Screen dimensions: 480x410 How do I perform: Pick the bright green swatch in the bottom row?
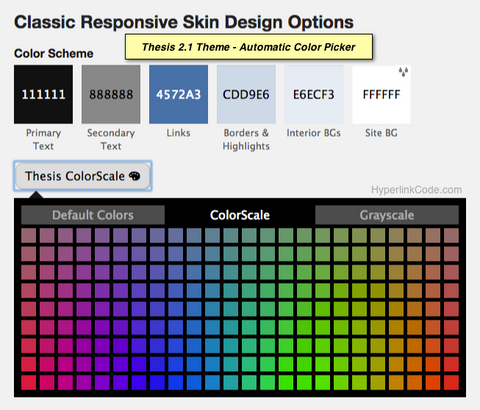coord(286,382)
